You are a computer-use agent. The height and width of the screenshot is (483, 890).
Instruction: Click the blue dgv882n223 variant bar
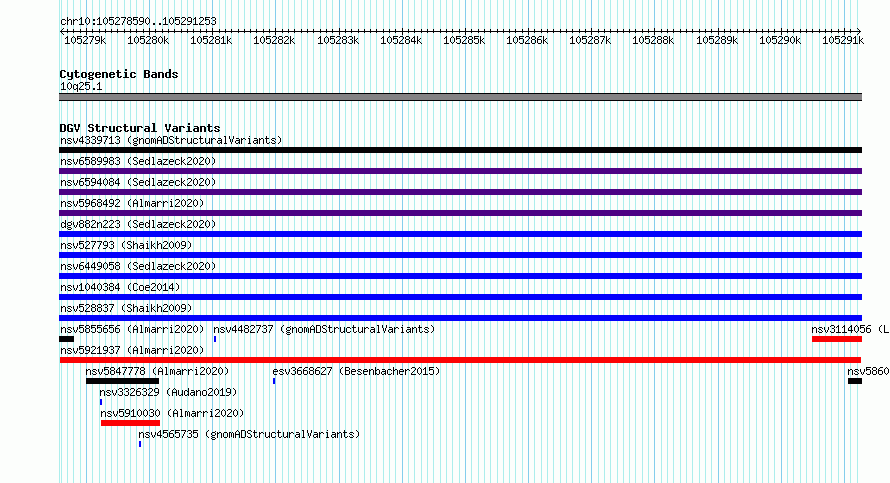pyautogui.click(x=460, y=234)
